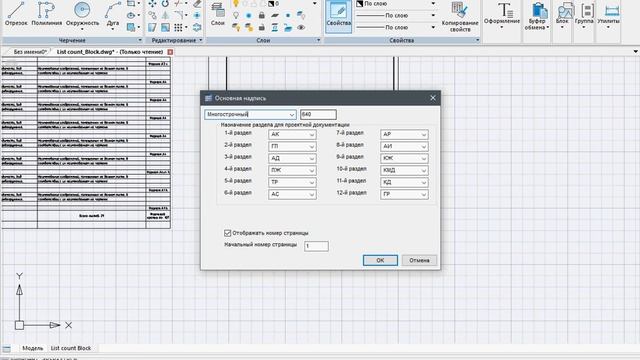Switch to the Без имени0 document tab
Viewport: 640px width, 360px height.
click(x=29, y=52)
